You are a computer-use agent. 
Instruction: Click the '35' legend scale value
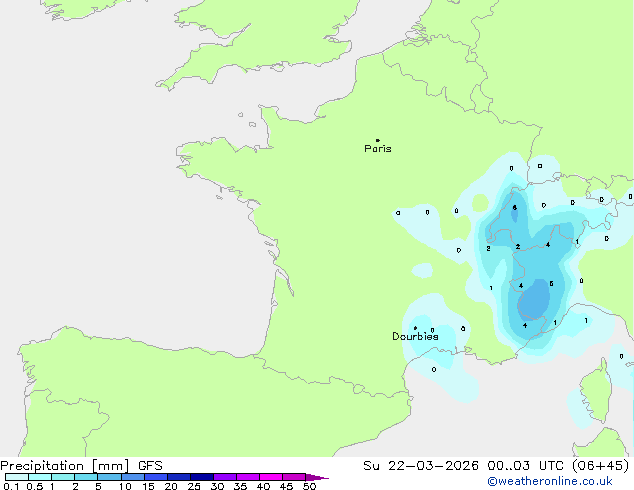(240, 486)
